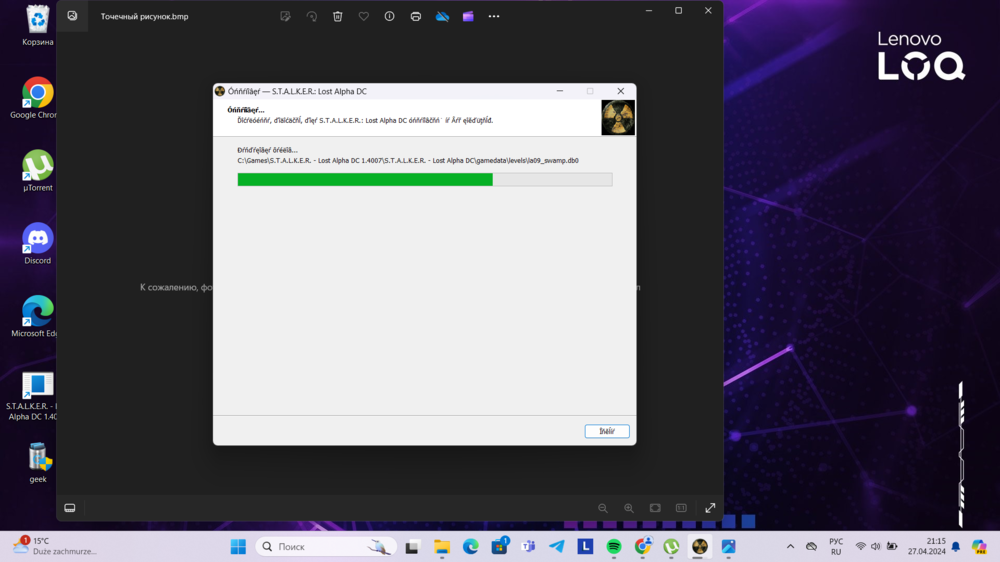This screenshot has width=1000, height=562.
Task: Click the print icon in Photos
Action: (416, 16)
